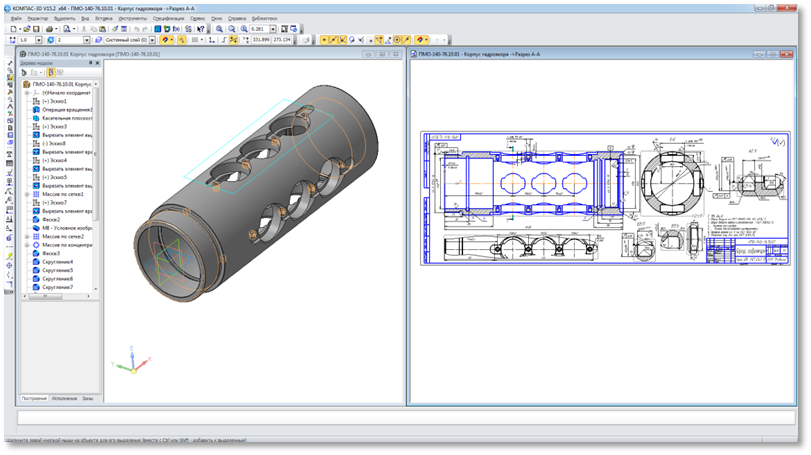Viewport: 811px width, 455px height.
Task: Click the Save icon in the toolbar
Action: pyautogui.click(x=38, y=29)
